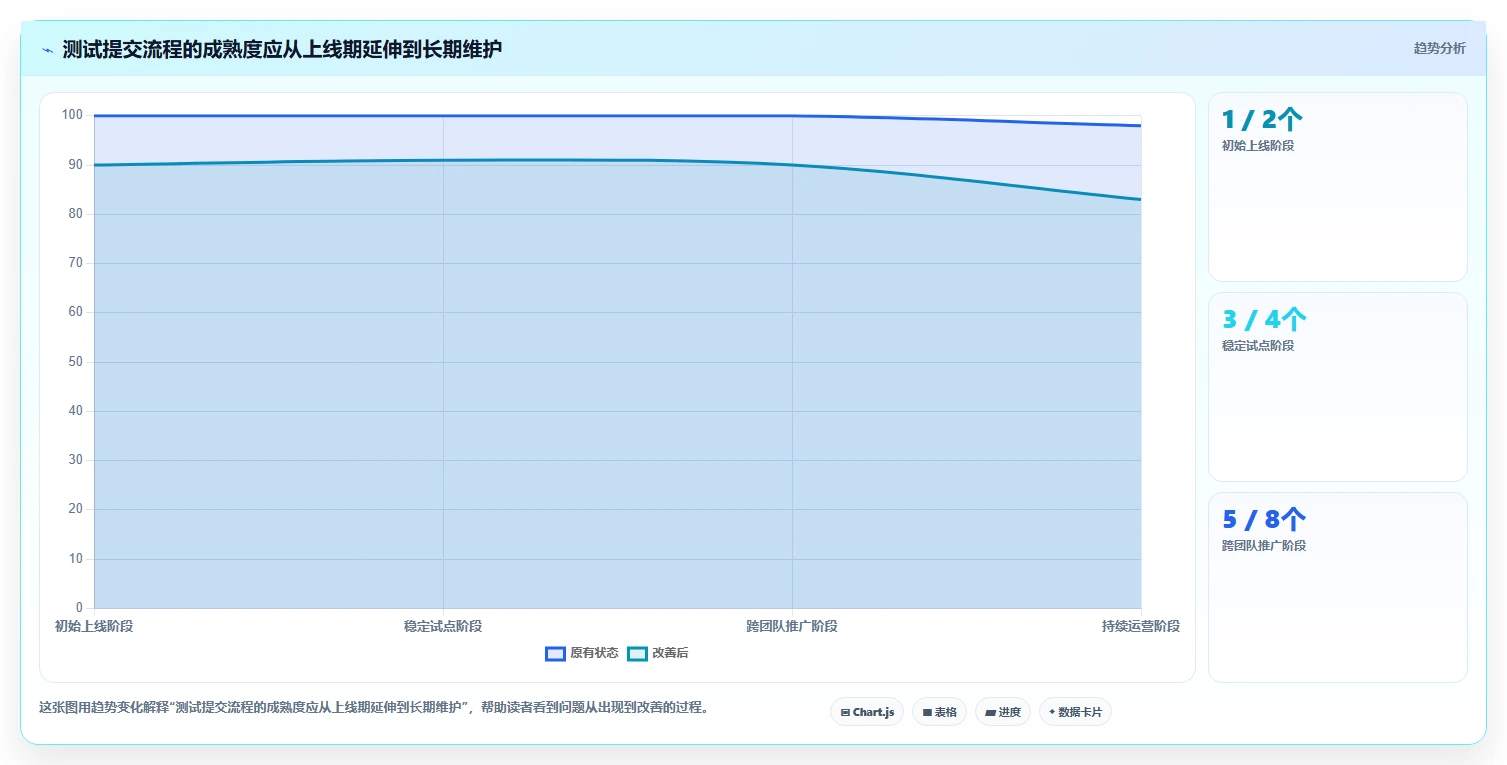
Task: Open the 1 / 2个 初始上线阶段 card
Action: point(1338,187)
